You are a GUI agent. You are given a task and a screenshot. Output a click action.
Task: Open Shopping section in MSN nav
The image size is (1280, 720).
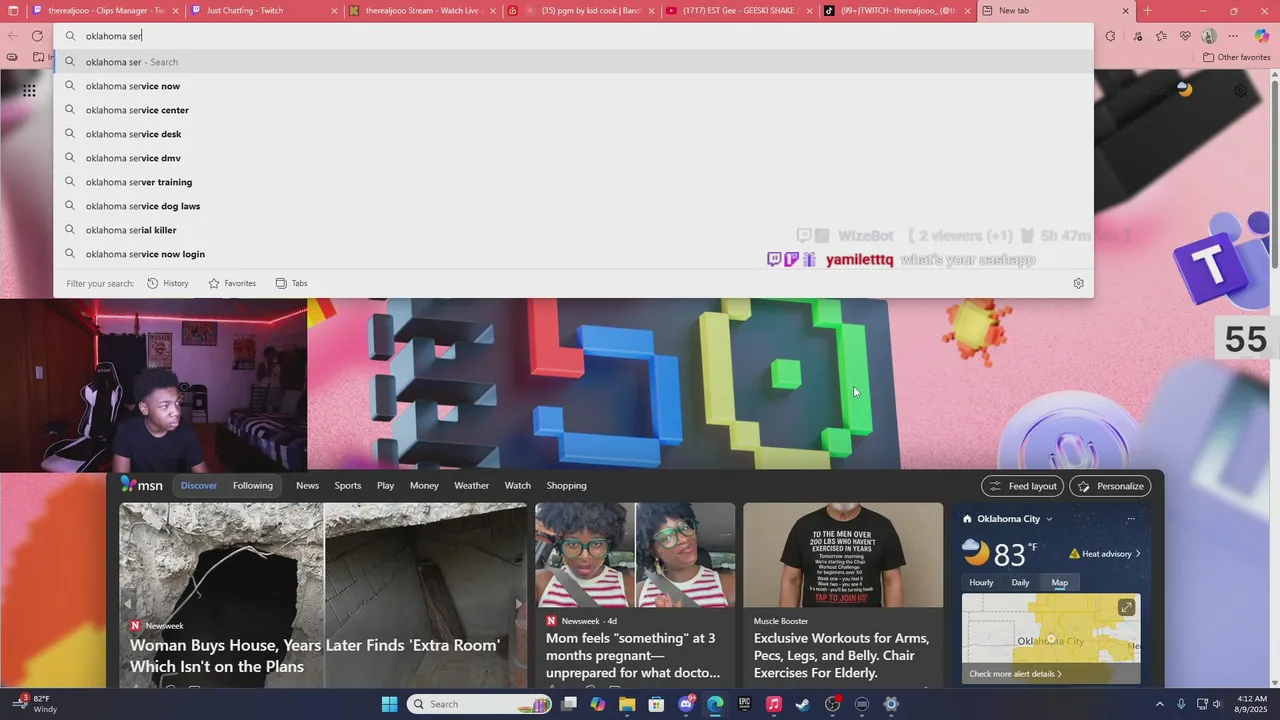point(566,486)
